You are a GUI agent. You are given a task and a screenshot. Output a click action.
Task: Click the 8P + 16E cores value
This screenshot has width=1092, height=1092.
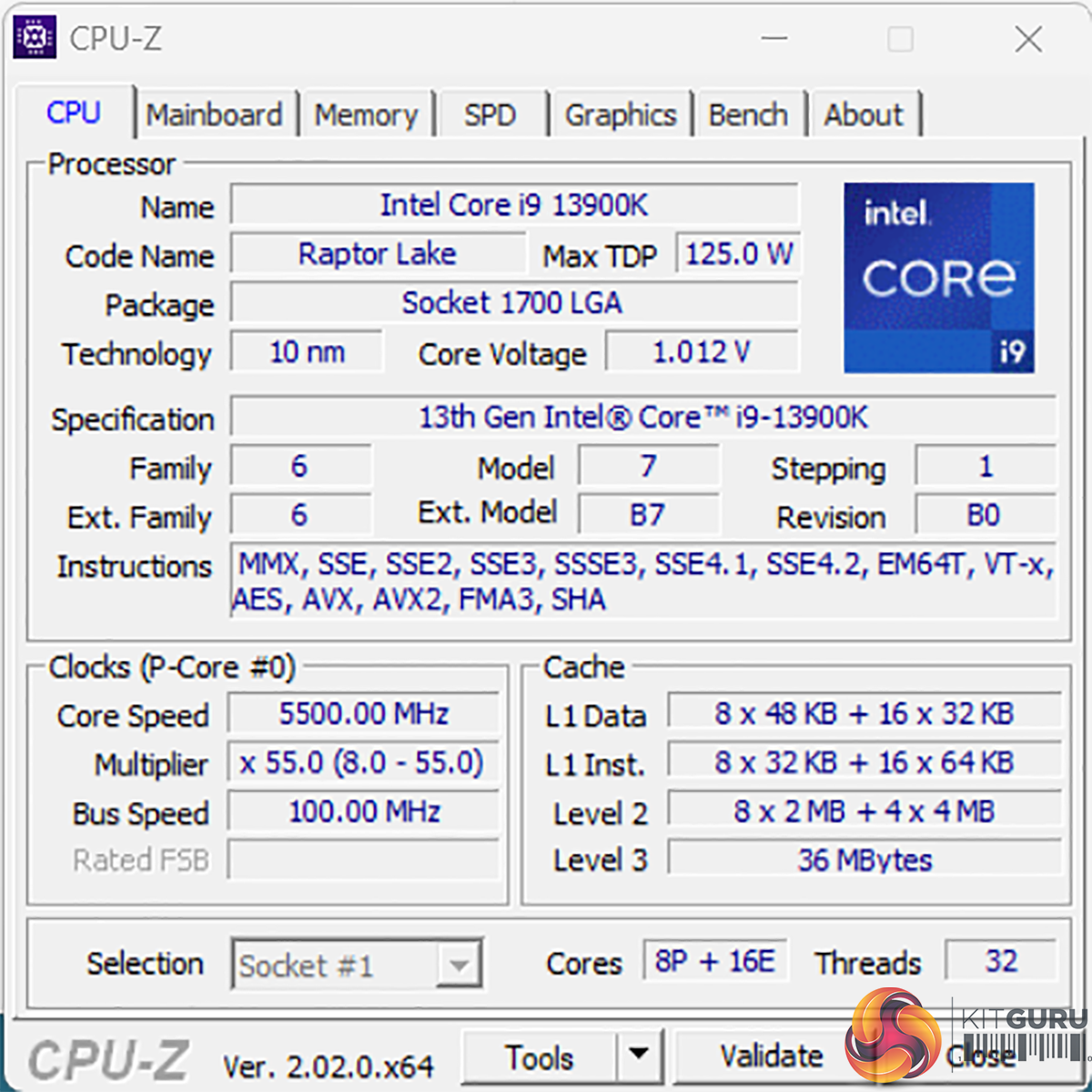coord(715,962)
